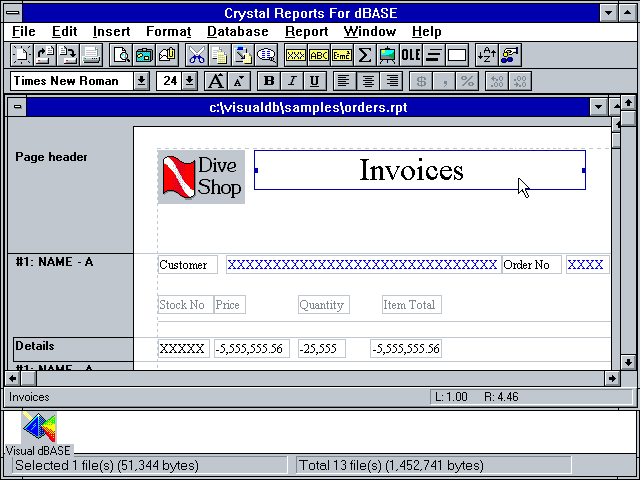Click the Mail report toolbar icon
This screenshot has width=640, height=480.
click(167, 55)
